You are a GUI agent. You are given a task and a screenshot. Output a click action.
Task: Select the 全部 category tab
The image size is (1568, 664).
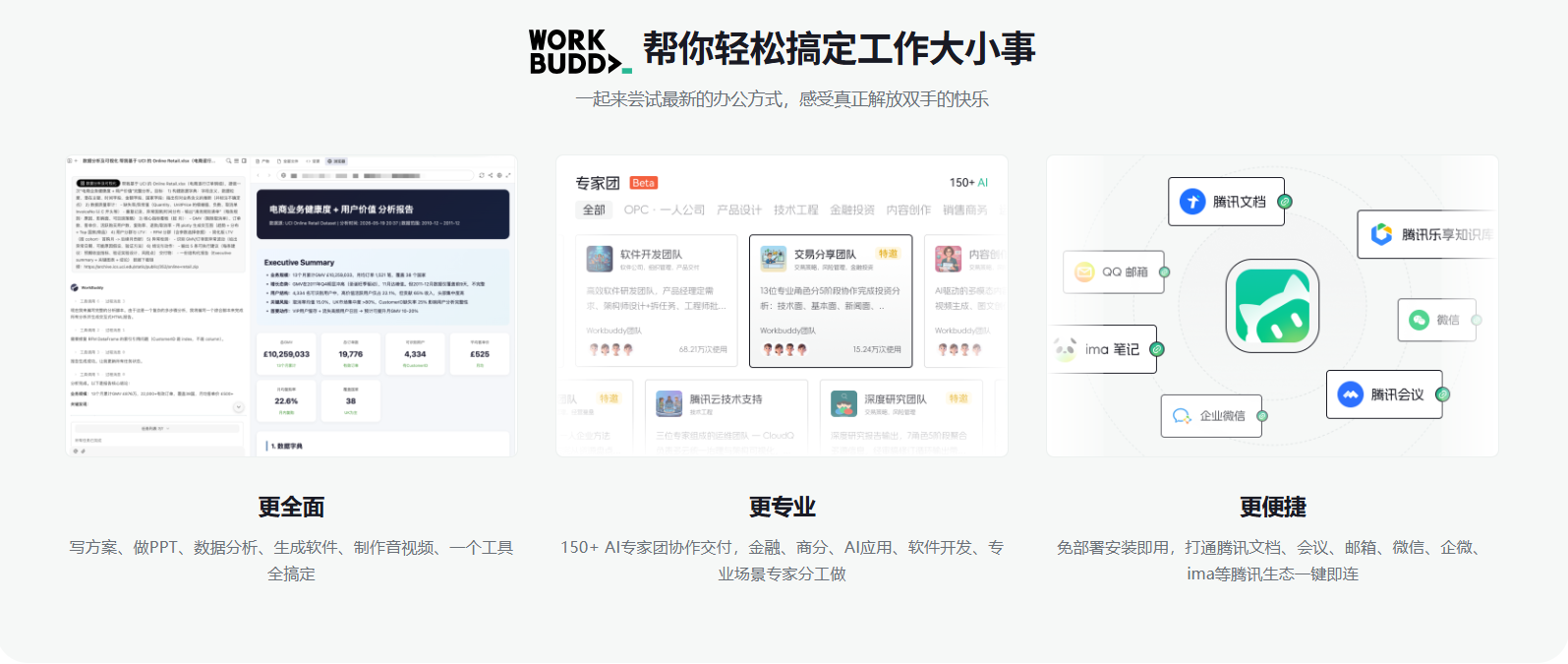(x=594, y=210)
